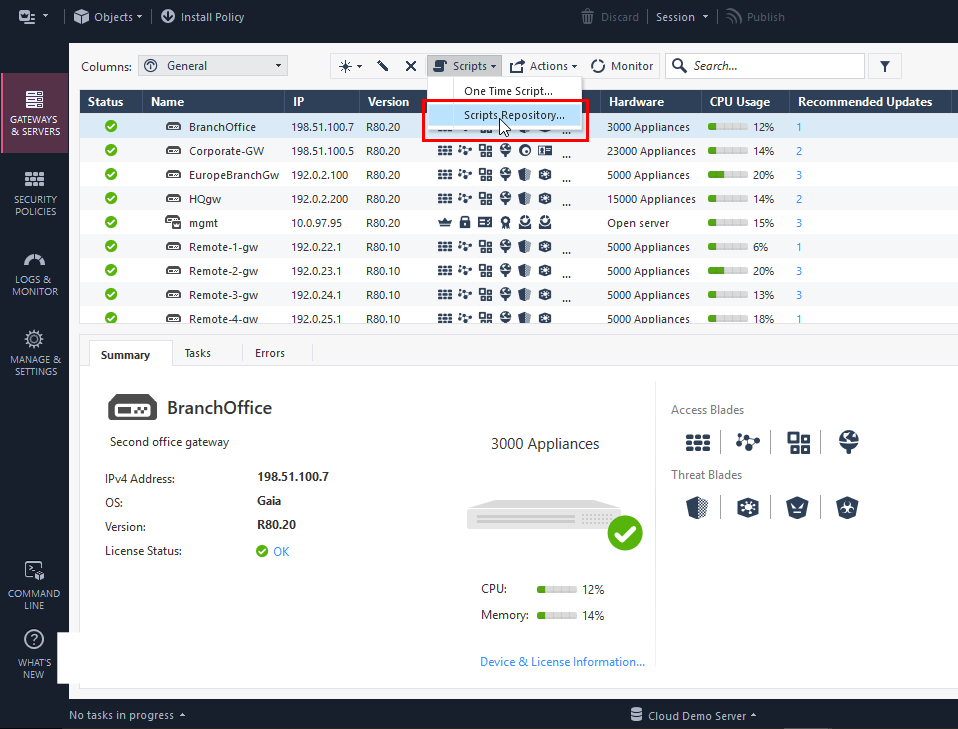Expand No tasks in progress panel
Screen dimensions: 958x729
coord(127,715)
